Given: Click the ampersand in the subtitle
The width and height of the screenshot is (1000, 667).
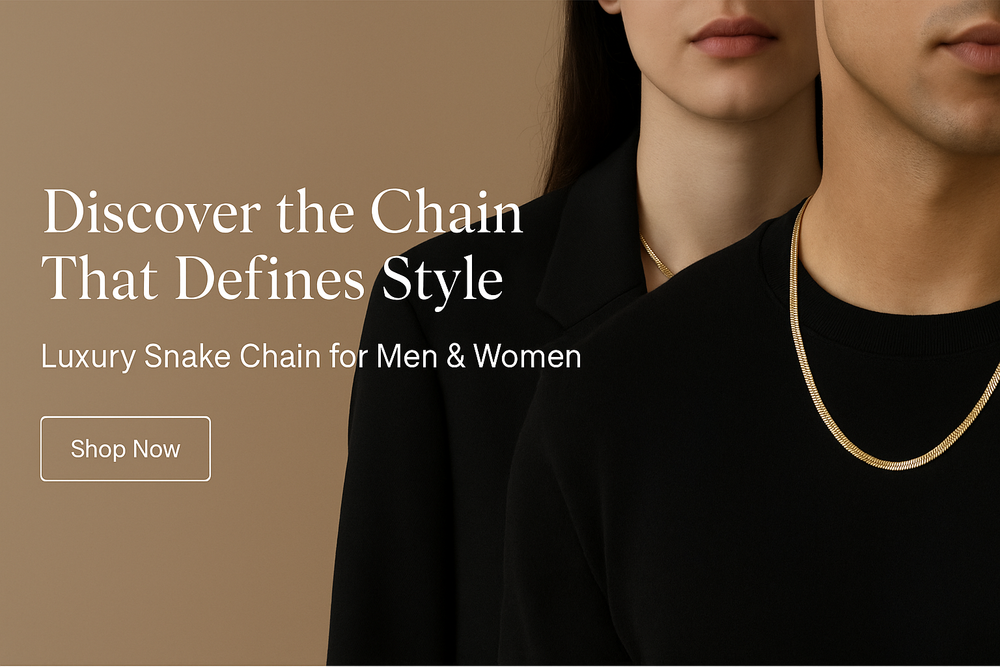Looking at the screenshot, I should tap(456, 356).
